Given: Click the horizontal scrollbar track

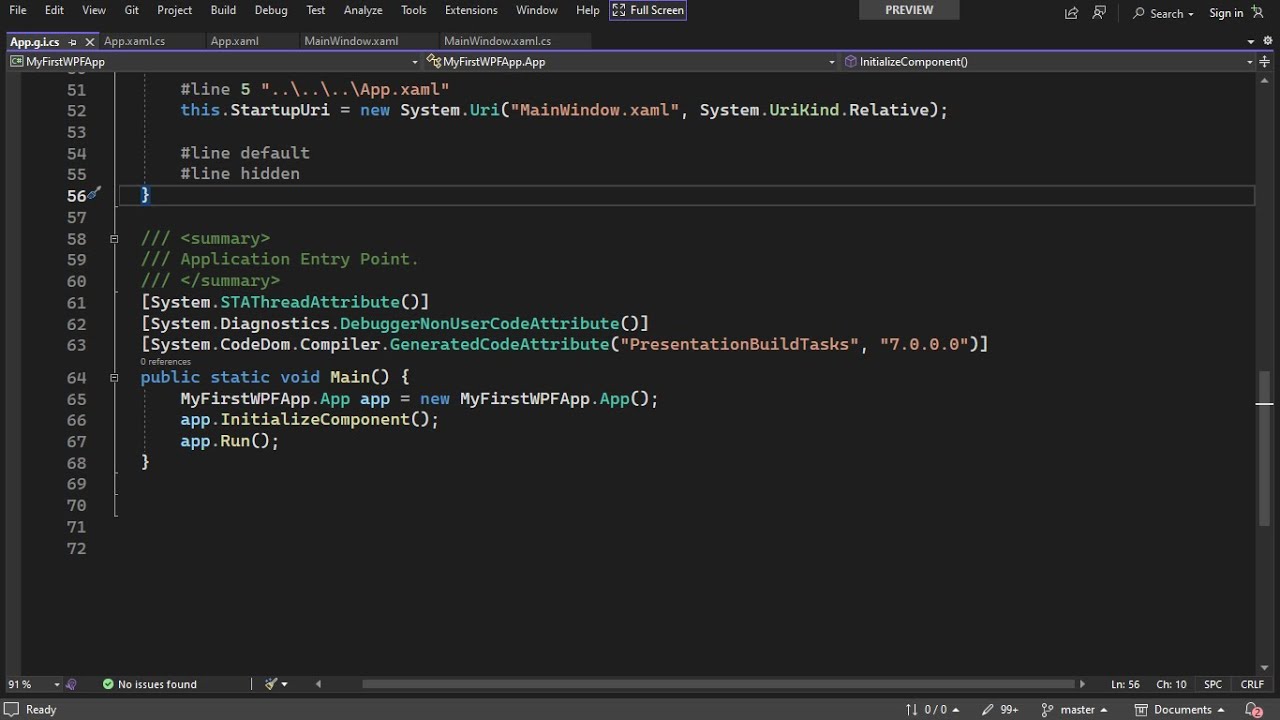Looking at the screenshot, I should coord(700,684).
